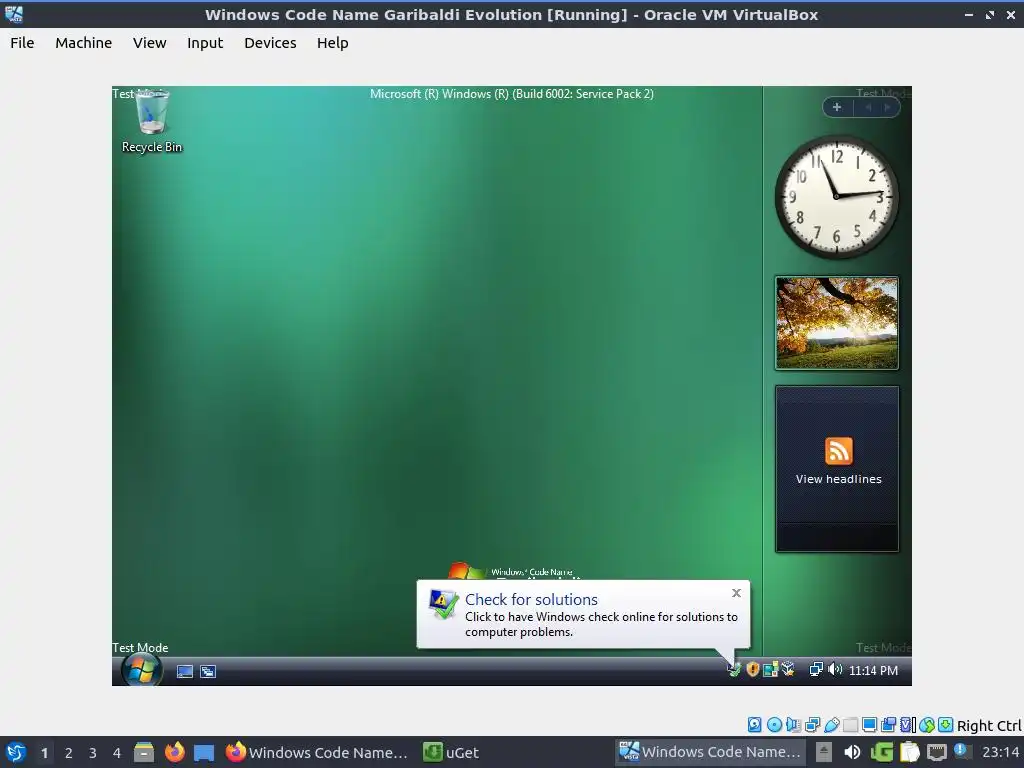This screenshot has width=1024, height=768.
Task: Close the Check for solutions balloon
Action: [x=736, y=593]
